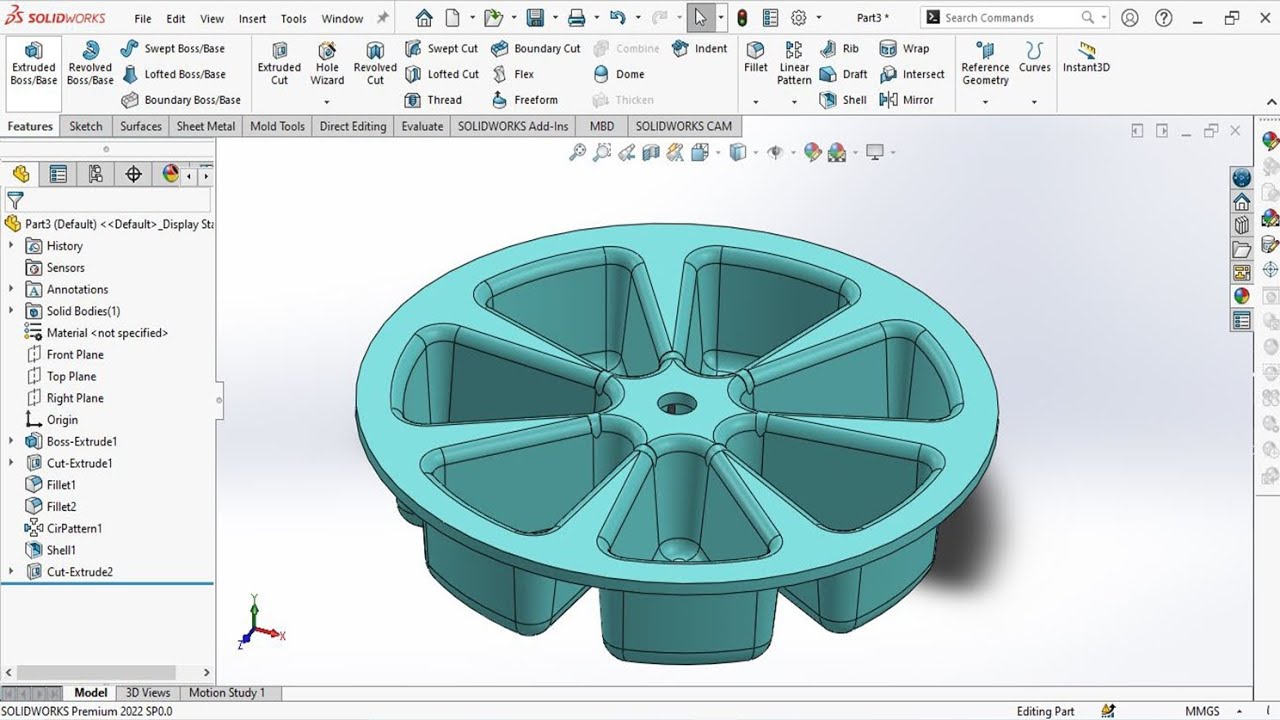Click the Dome feature tool
Image resolution: width=1280 pixels, height=720 pixels.
(x=619, y=74)
